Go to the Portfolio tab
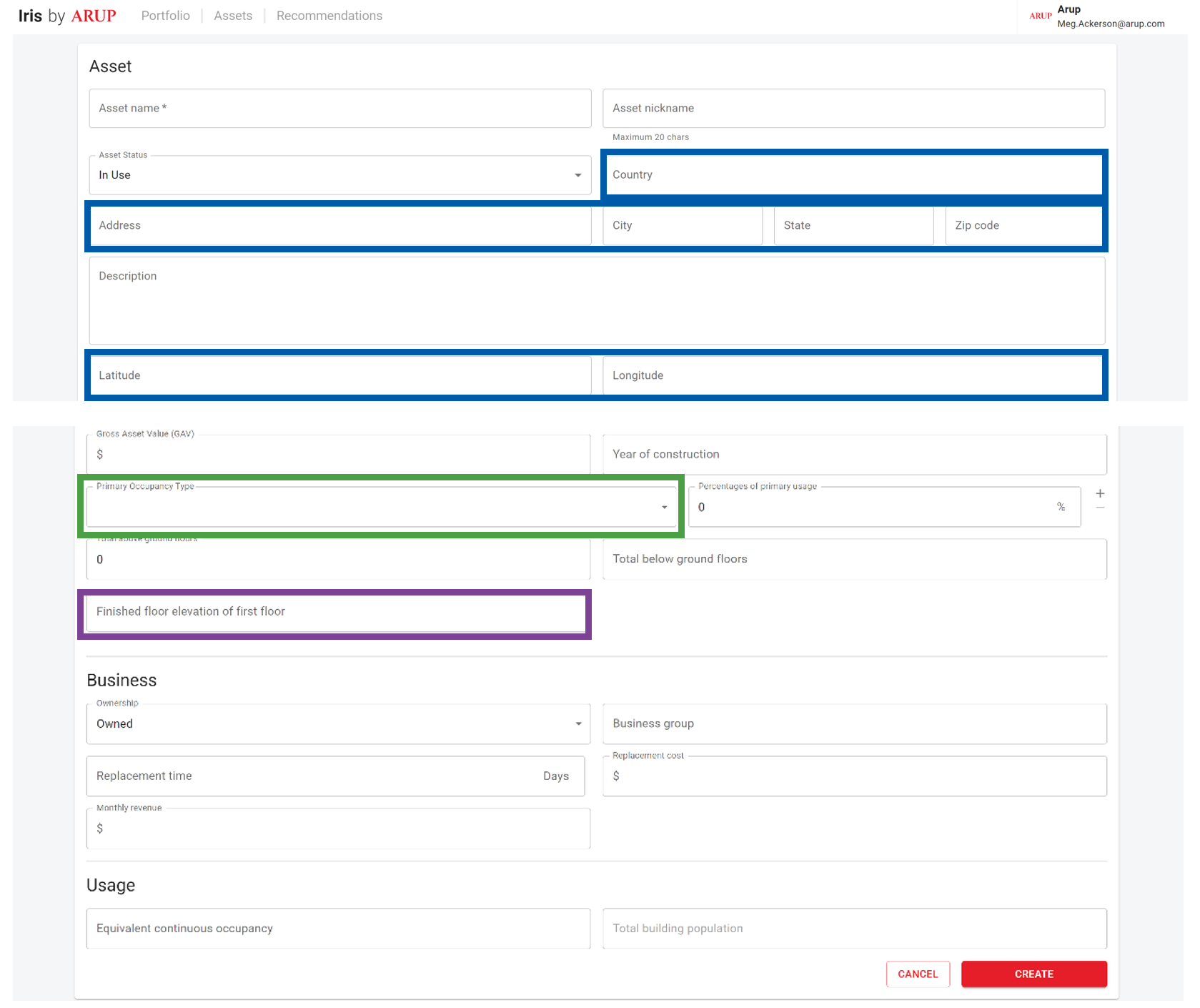 (165, 16)
